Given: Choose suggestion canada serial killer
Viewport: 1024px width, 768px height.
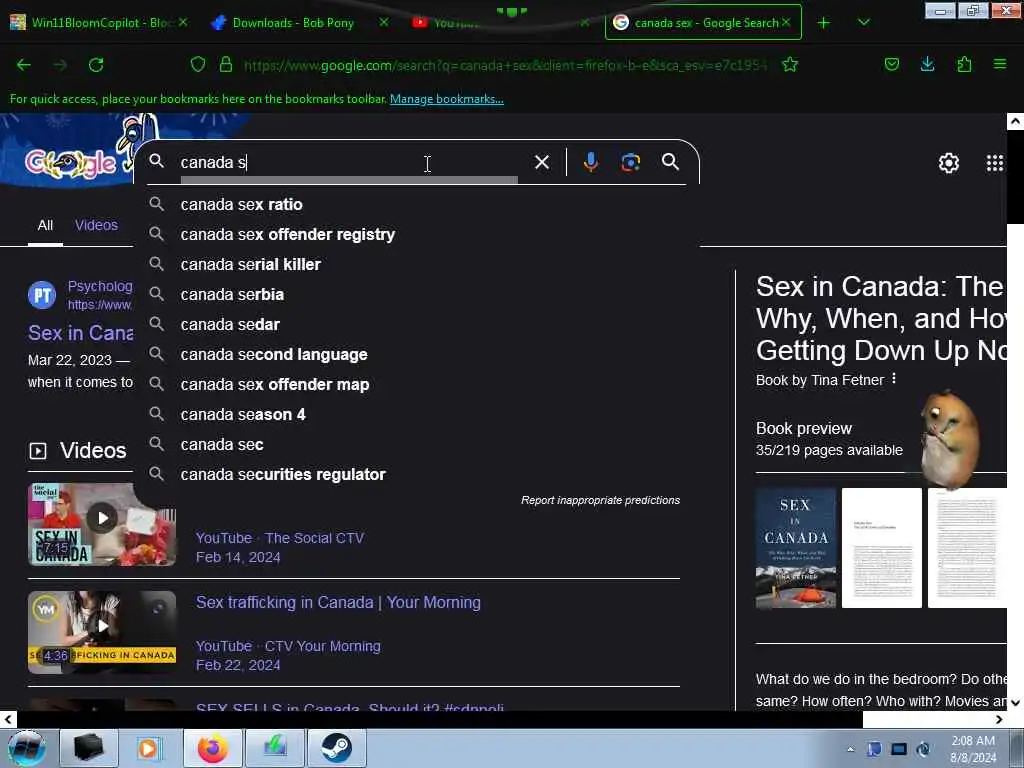Looking at the screenshot, I should click(x=415, y=264).
